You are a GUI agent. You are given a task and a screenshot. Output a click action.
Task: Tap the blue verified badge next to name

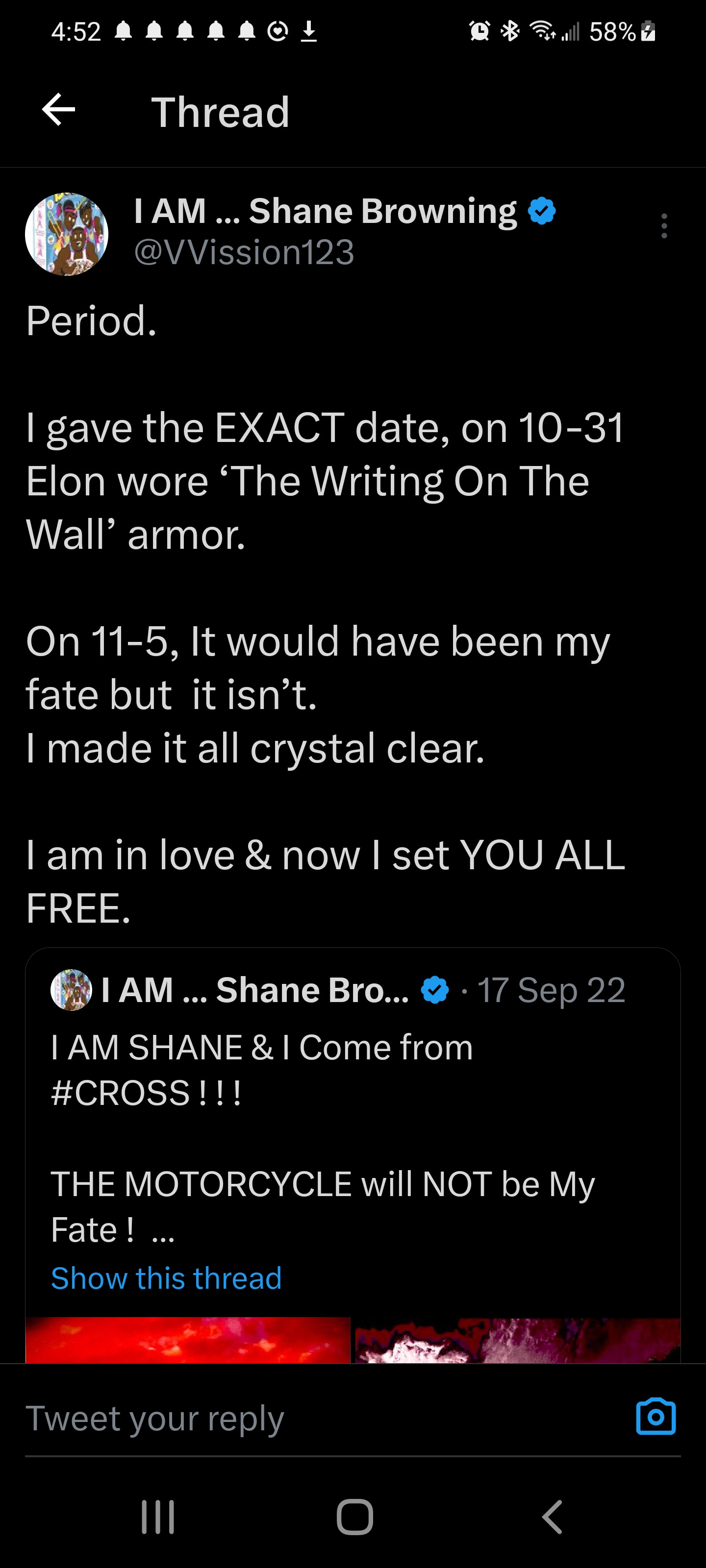[x=542, y=211]
